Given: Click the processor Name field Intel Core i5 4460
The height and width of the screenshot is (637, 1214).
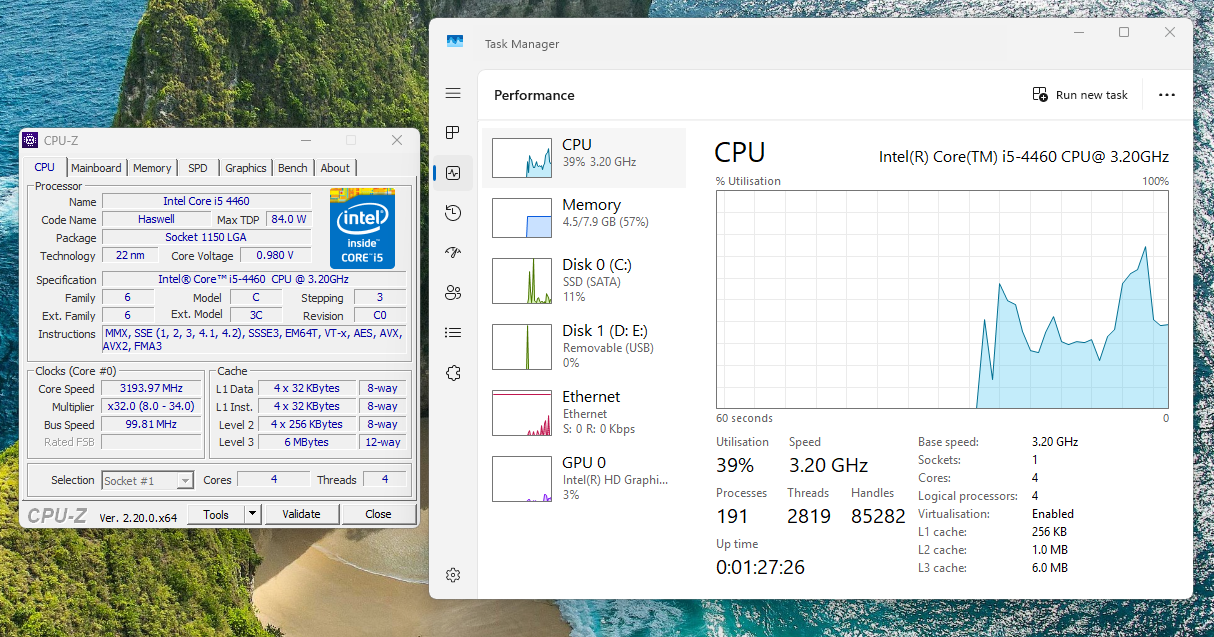Looking at the screenshot, I should [206, 201].
